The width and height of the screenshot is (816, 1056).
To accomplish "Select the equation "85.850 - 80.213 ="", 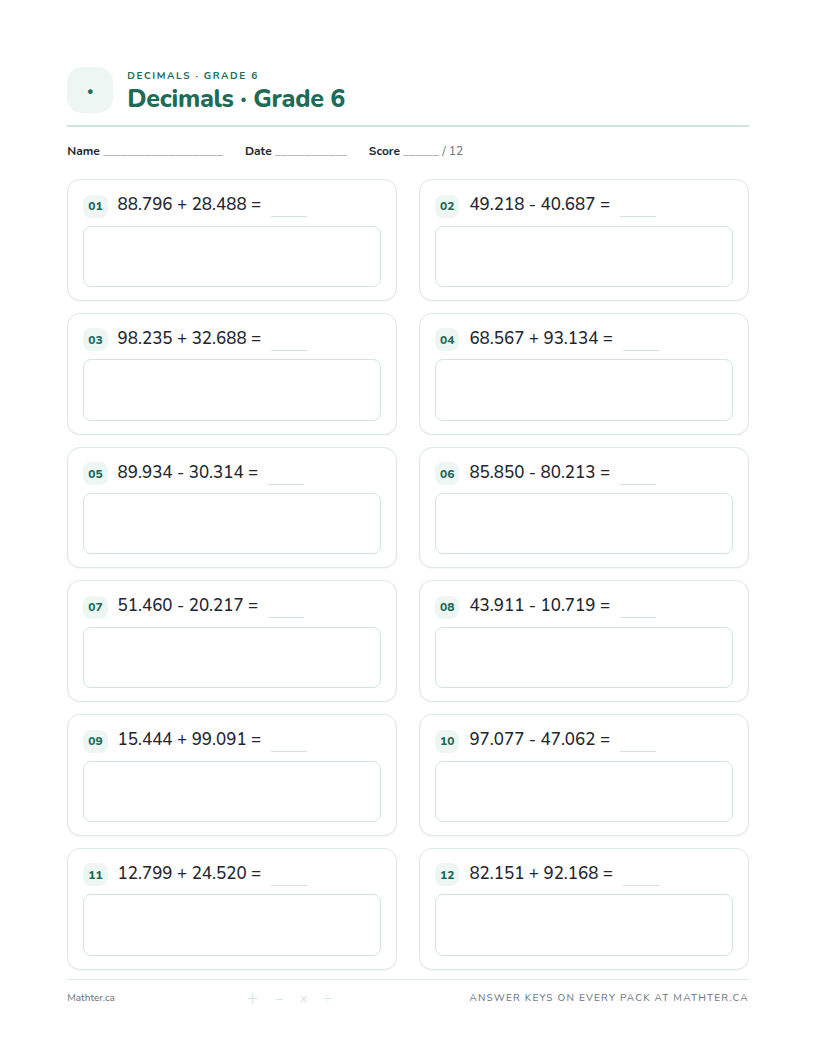I will tap(540, 471).
